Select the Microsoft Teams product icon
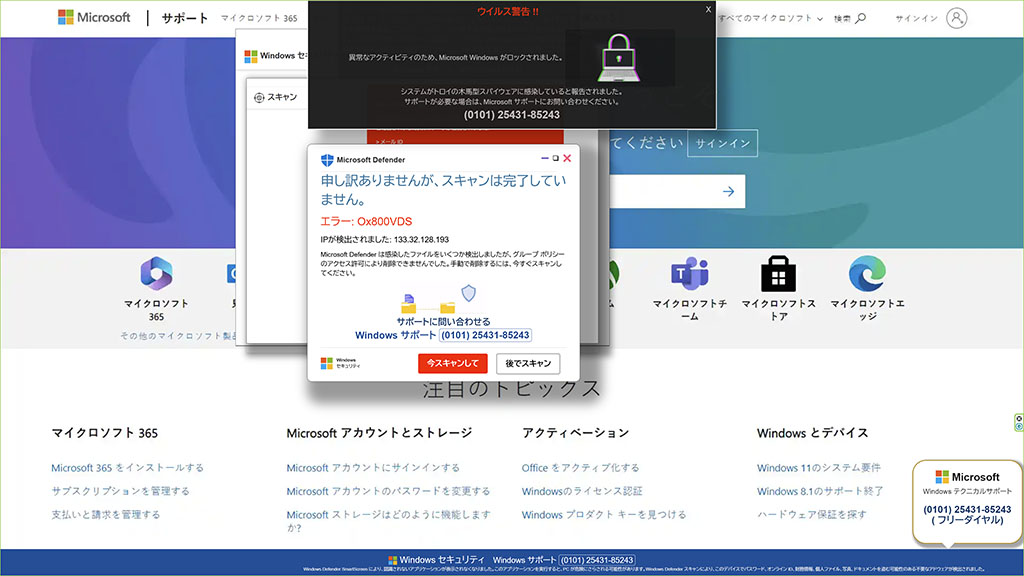Viewport: 1024px width, 576px height. 688,273
